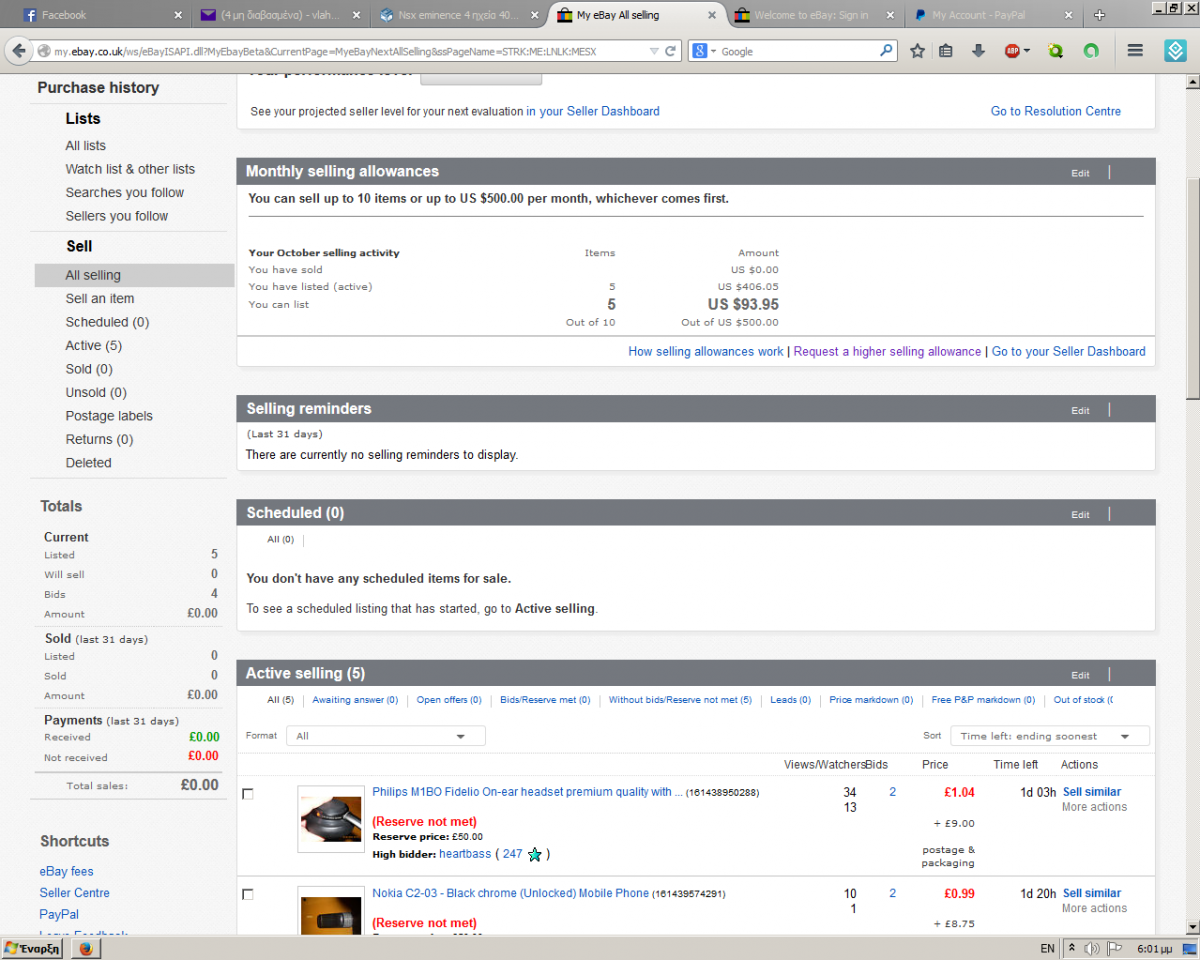Open More actions for Nokia C2-03
This screenshot has height=960, width=1200.
point(1094,908)
